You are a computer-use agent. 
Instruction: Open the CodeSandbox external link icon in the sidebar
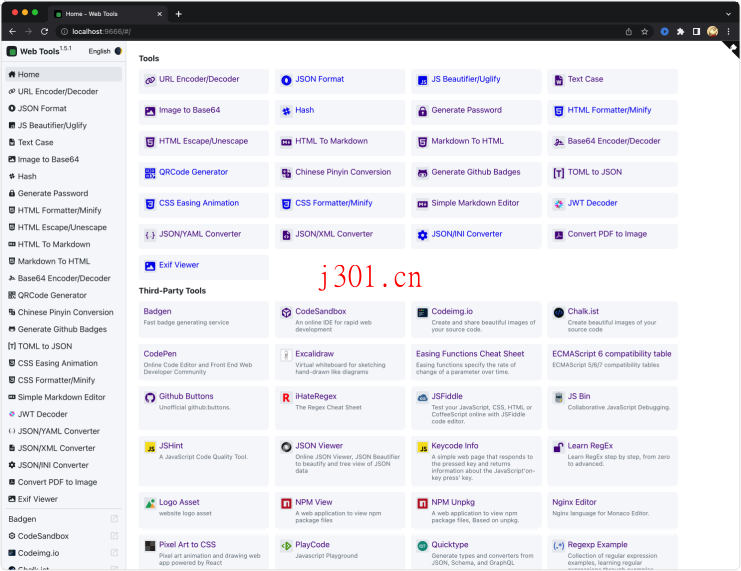pos(114,536)
